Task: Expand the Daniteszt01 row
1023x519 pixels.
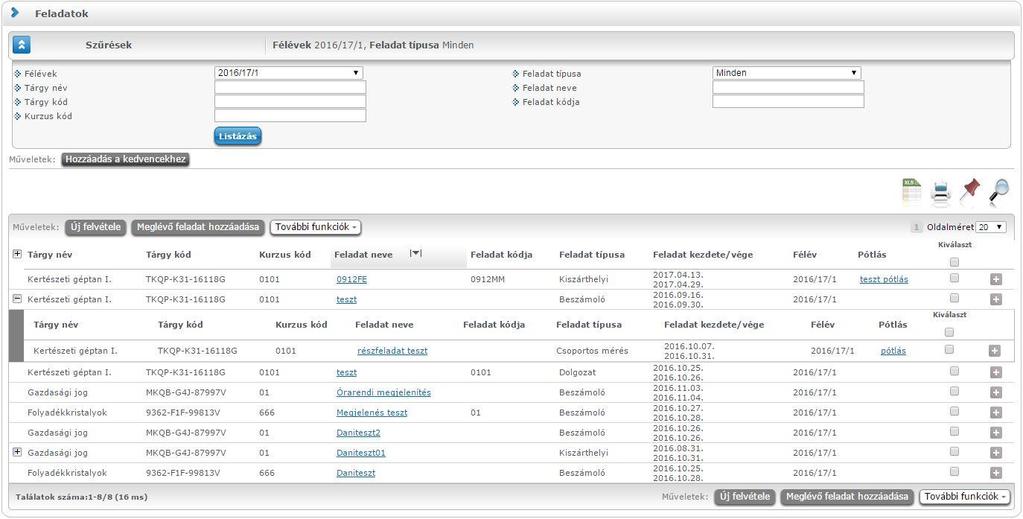Action: [x=18, y=452]
